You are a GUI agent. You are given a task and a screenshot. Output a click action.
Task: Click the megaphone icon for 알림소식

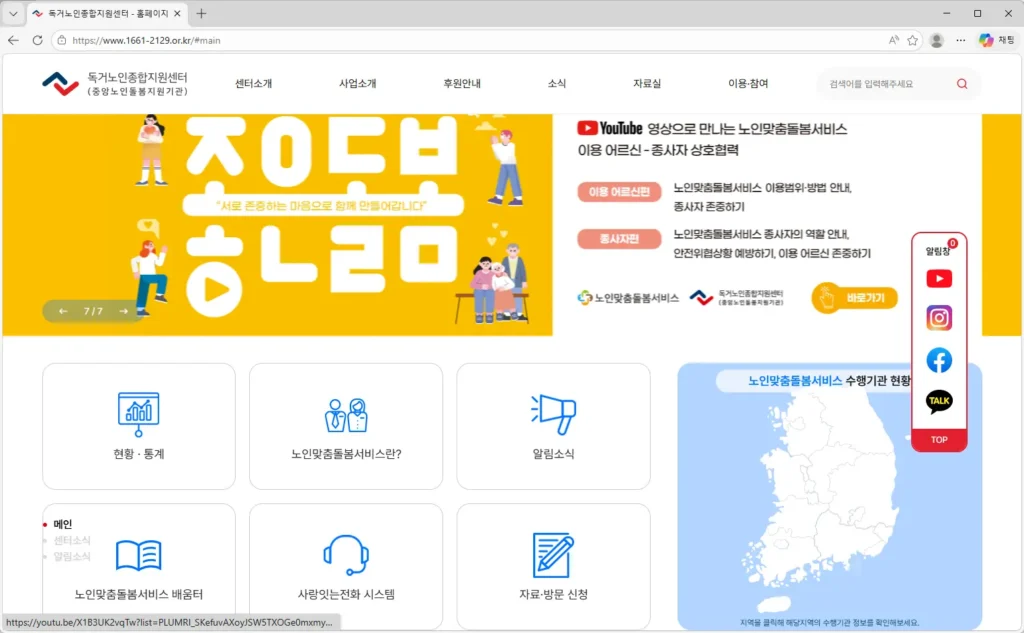pyautogui.click(x=553, y=410)
